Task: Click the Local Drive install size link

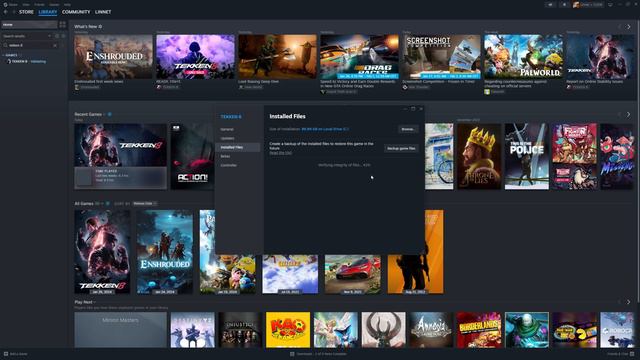Action: point(325,129)
